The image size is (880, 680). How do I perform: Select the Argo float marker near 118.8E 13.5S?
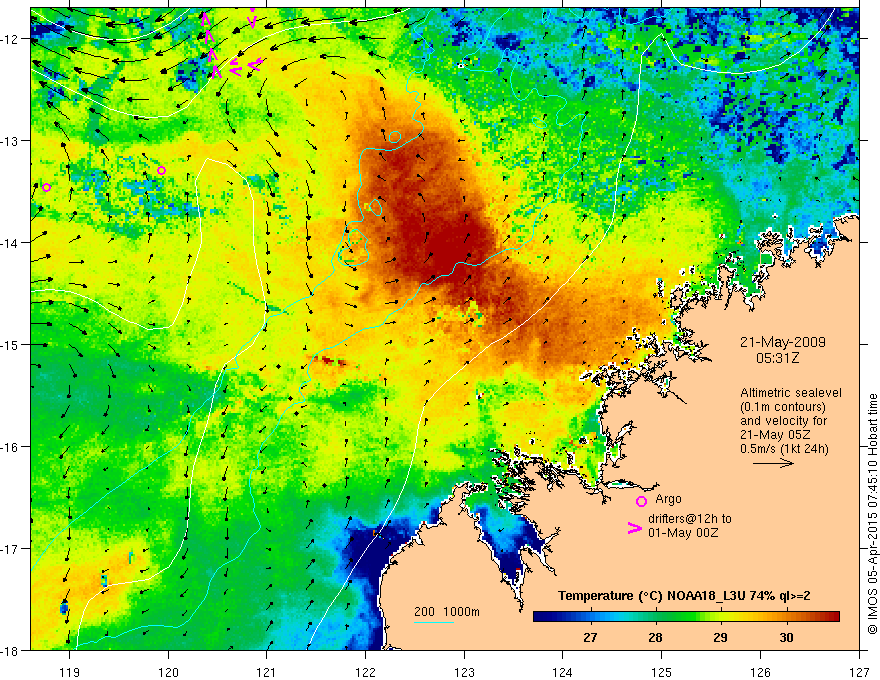point(47,187)
